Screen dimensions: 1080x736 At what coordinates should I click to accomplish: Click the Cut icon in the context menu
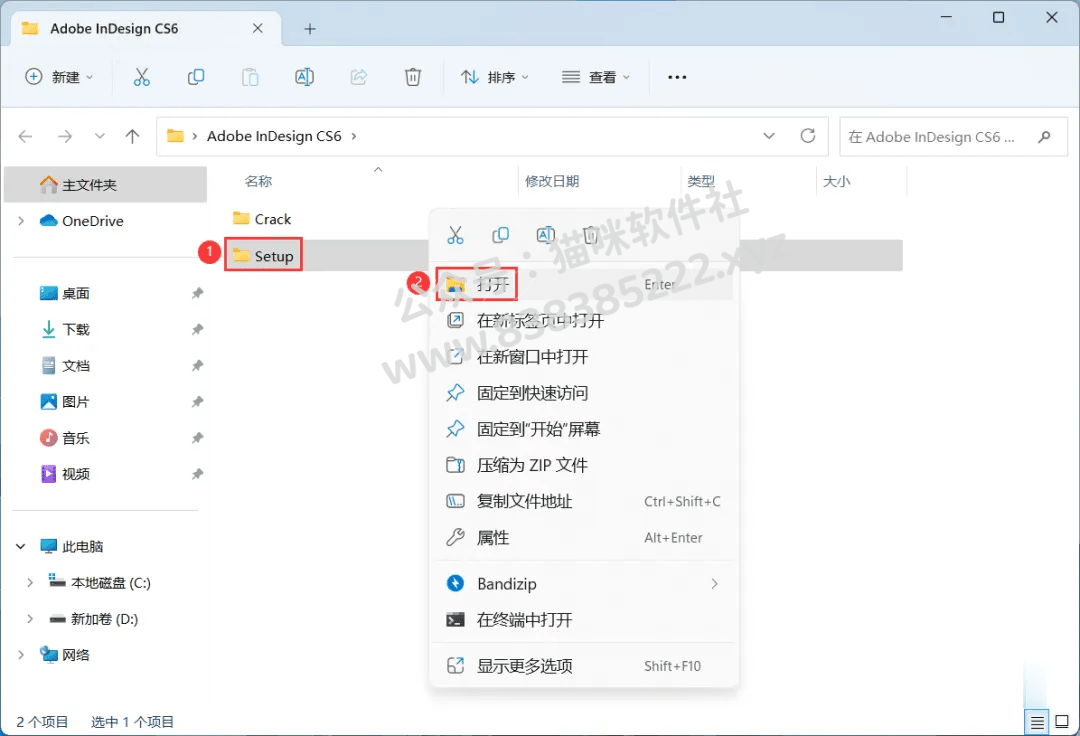pyautogui.click(x=455, y=235)
